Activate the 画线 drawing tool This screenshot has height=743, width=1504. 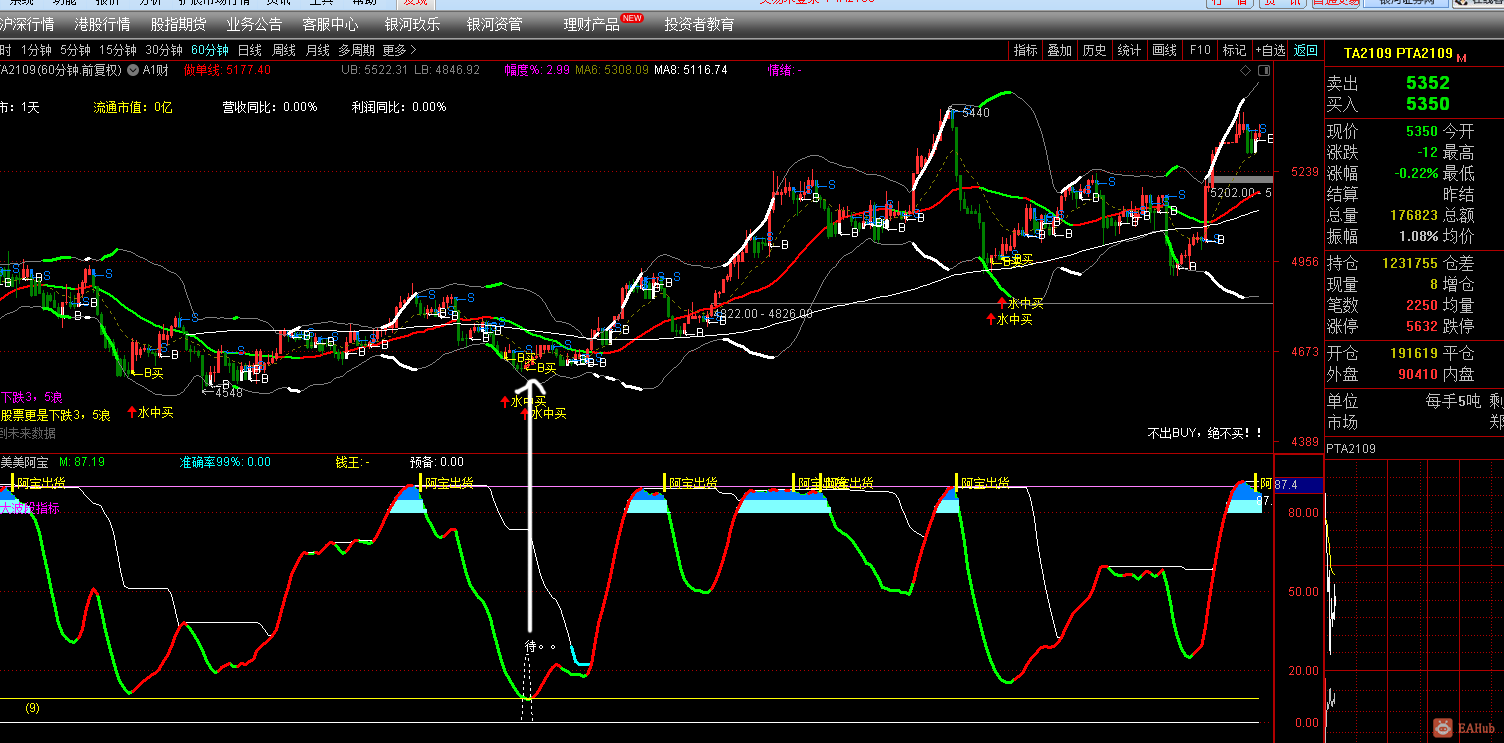pos(1165,50)
